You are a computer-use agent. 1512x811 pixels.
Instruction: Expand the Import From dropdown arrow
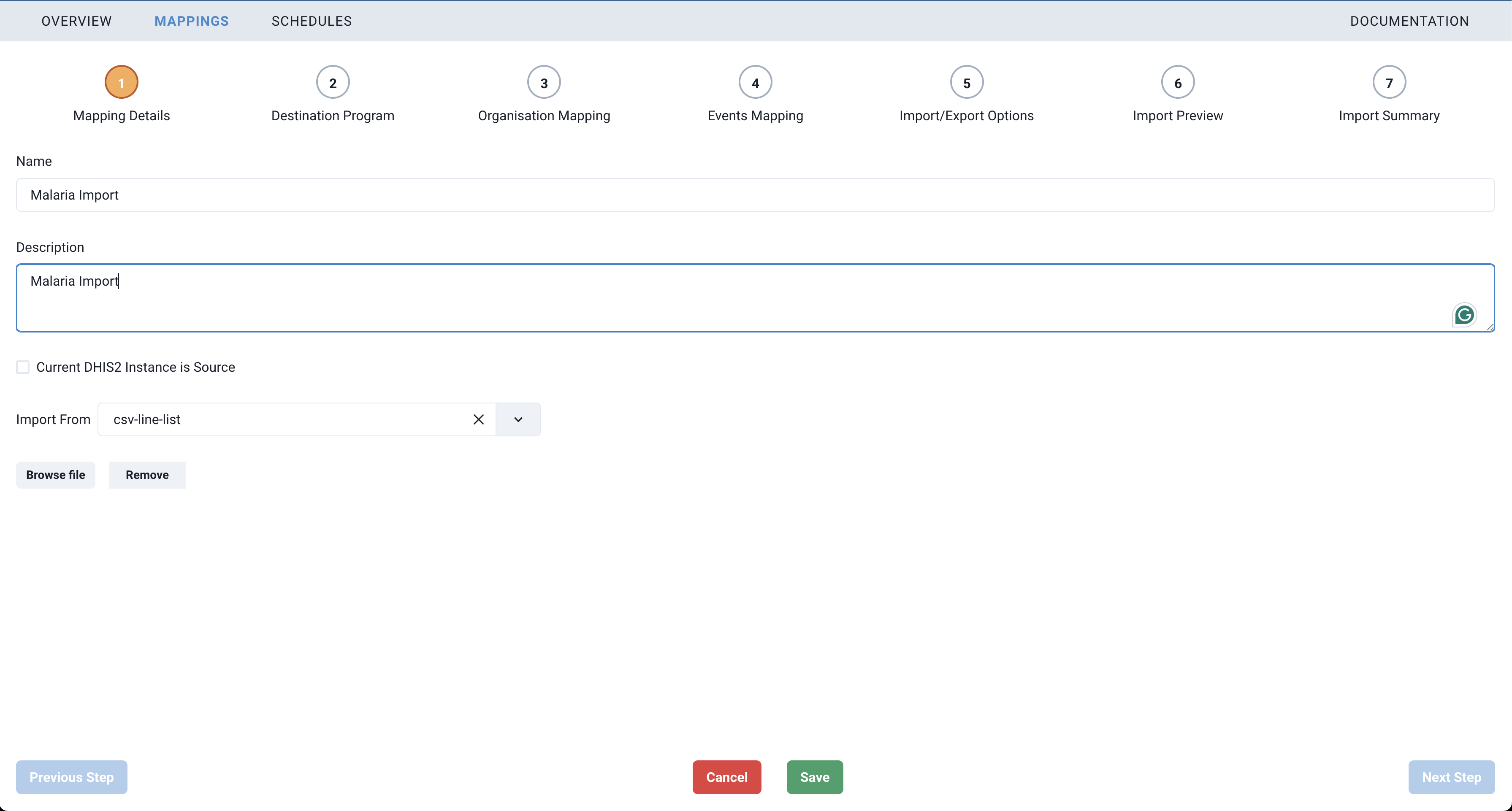[x=518, y=419]
